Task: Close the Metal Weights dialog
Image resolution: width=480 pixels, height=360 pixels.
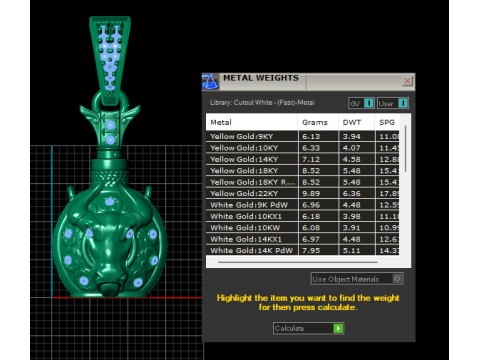Action: pyautogui.click(x=407, y=81)
